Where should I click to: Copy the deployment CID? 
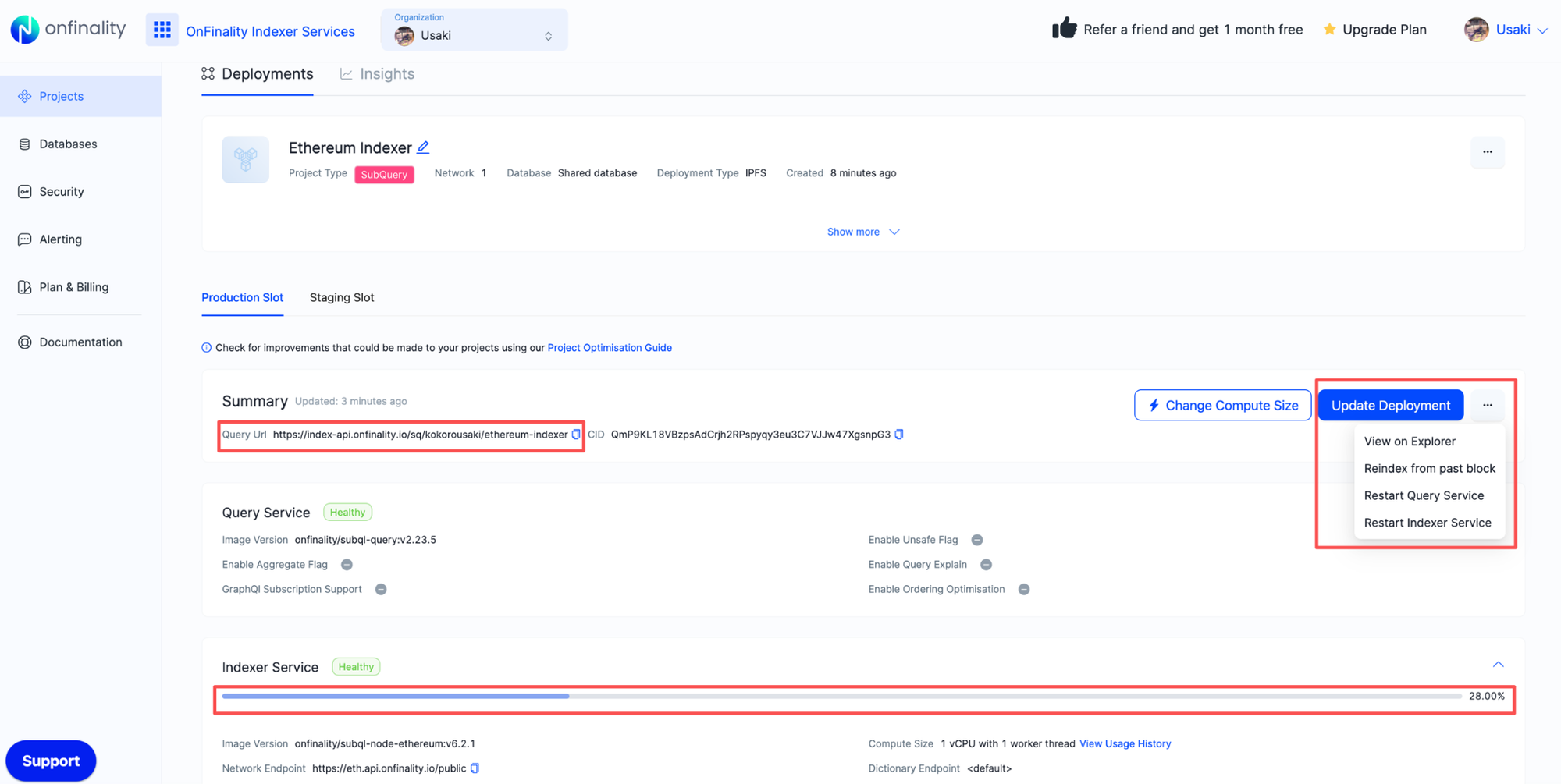[x=899, y=435]
